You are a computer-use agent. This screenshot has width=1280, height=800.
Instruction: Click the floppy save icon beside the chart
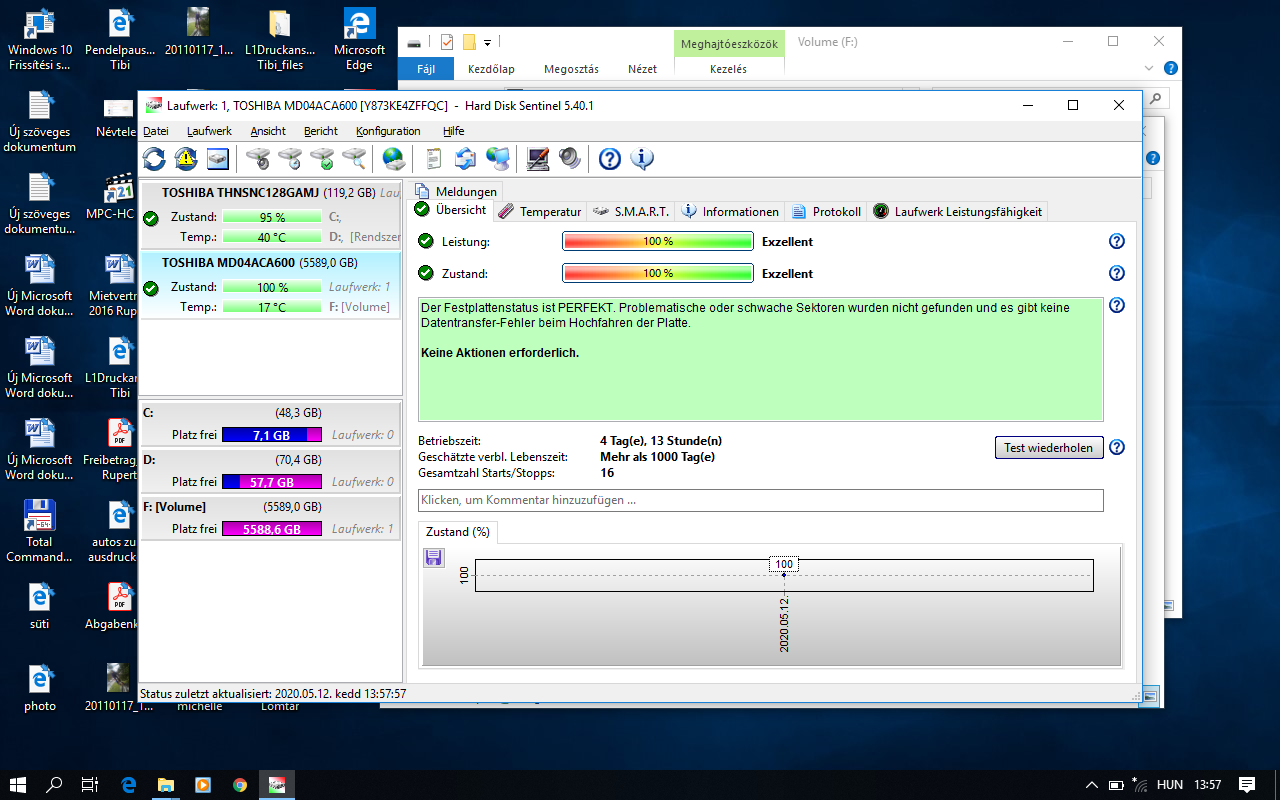coord(434,558)
